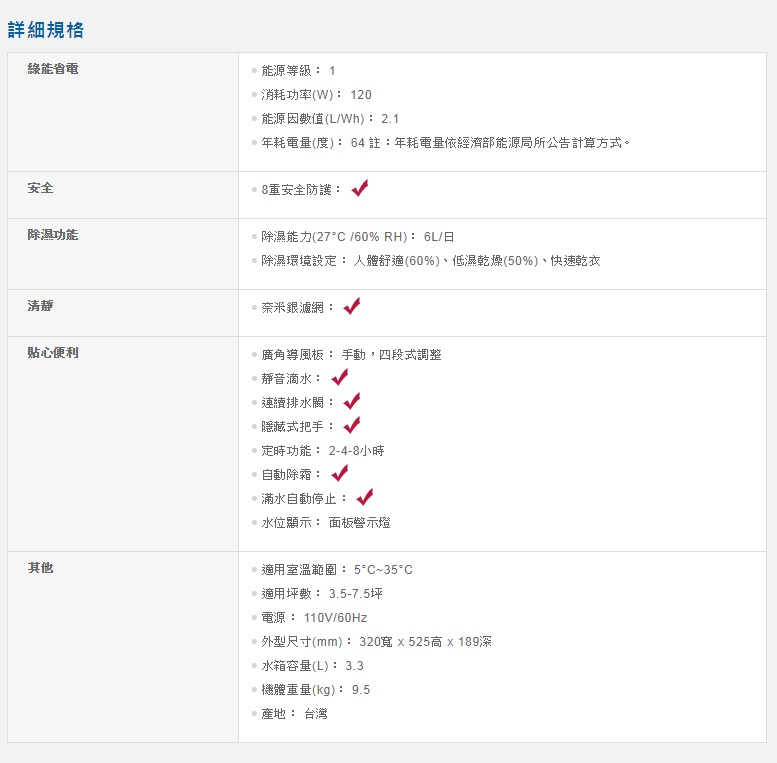
Task: Select the 定時功能 2-4-8小時 entry
Action: 323,451
